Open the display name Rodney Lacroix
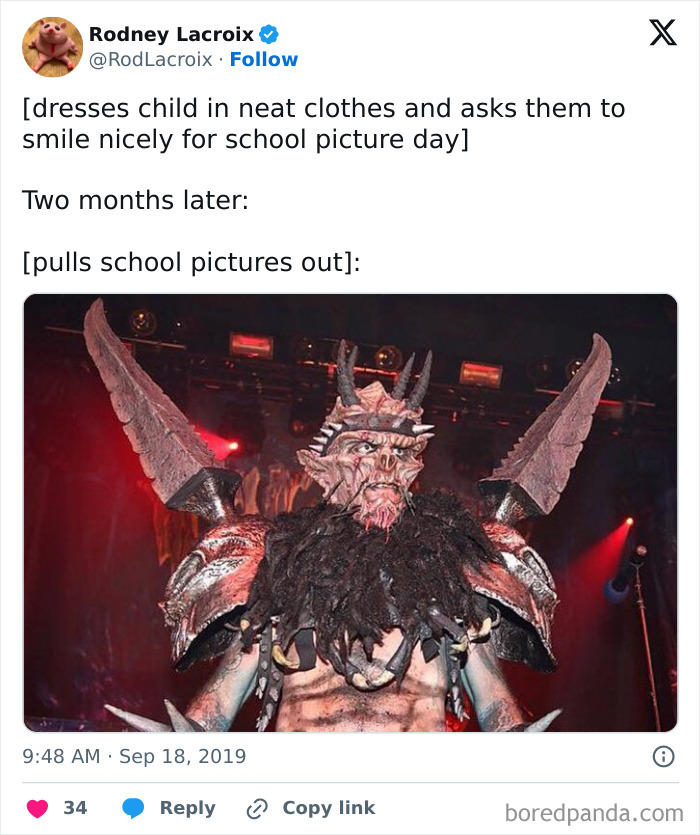 [x=174, y=35]
